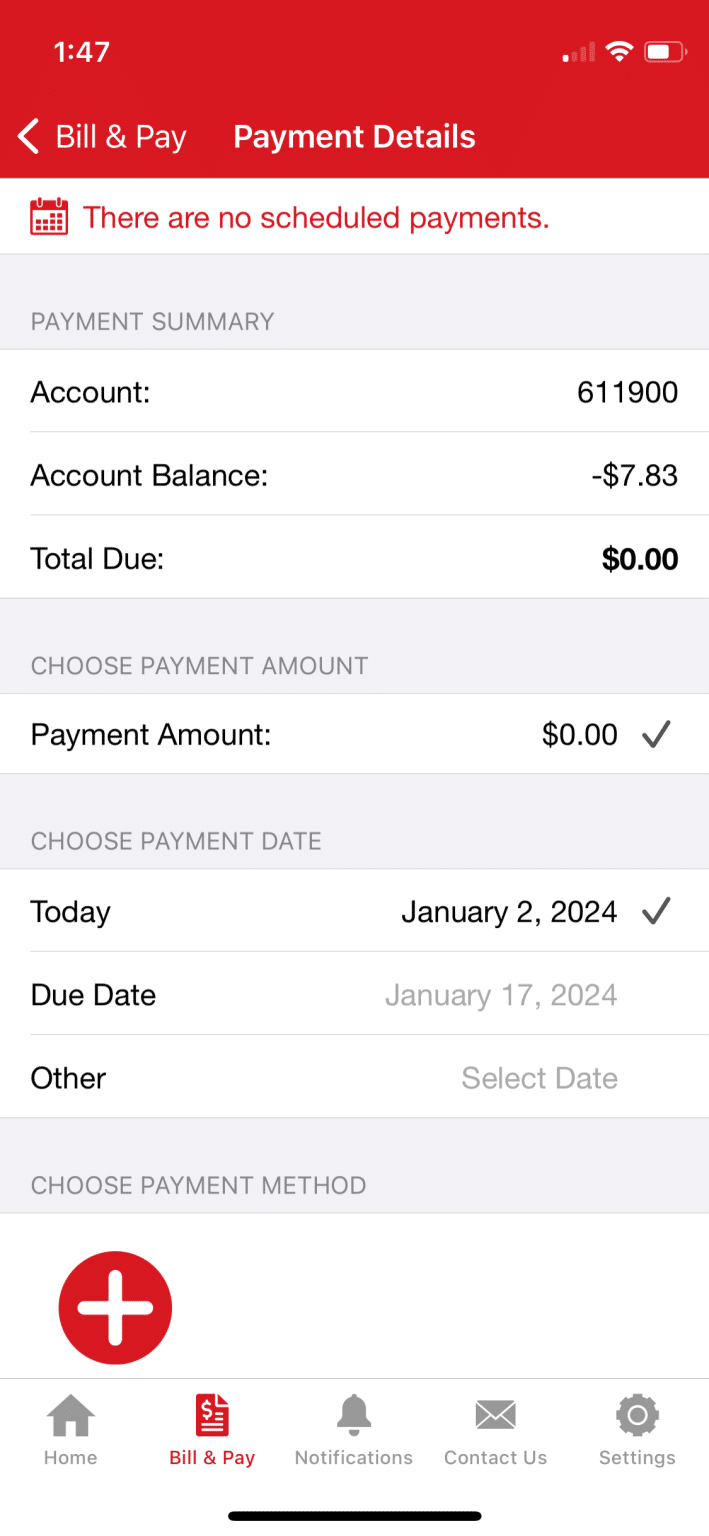Navigate back to Bill & Pay

(x=100, y=136)
